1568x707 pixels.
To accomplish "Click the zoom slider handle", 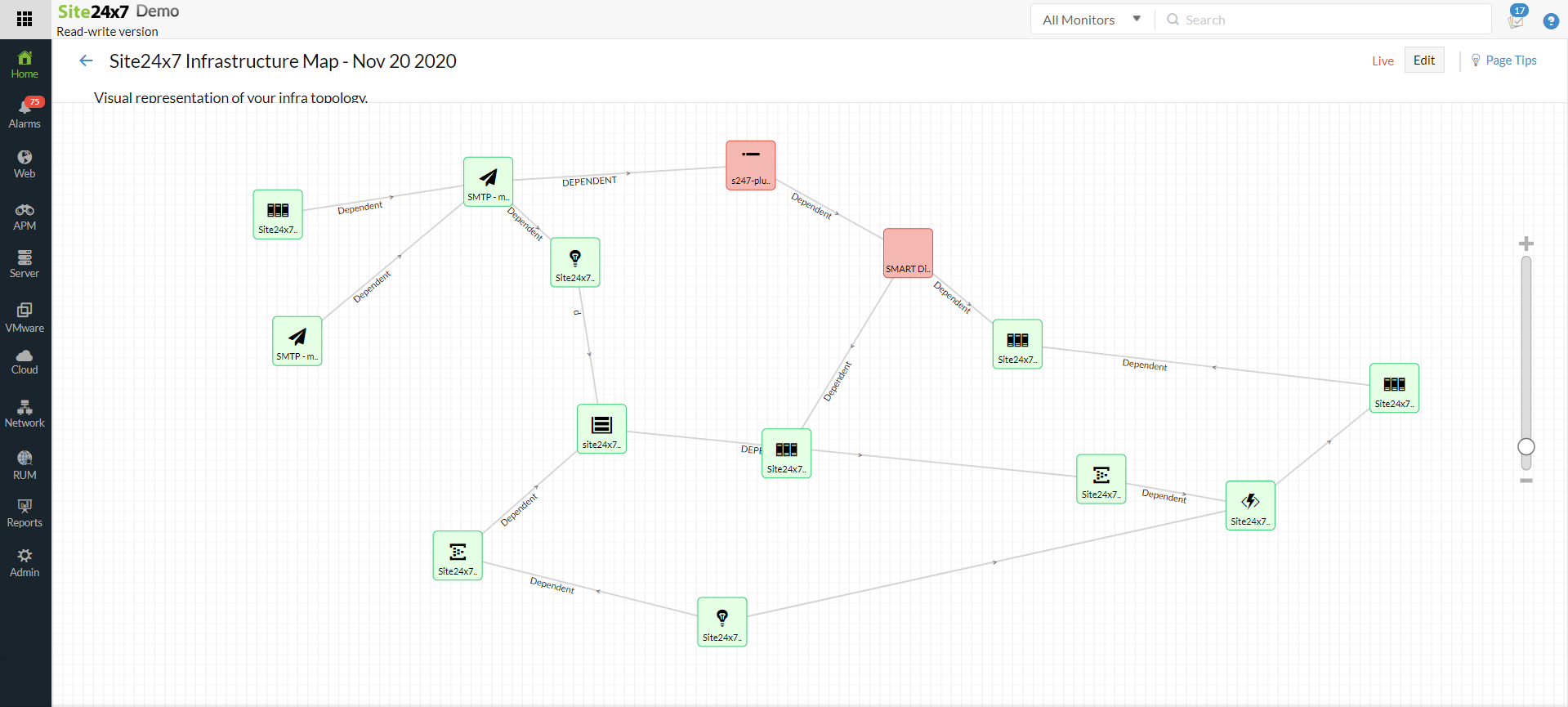I will coord(1526,447).
